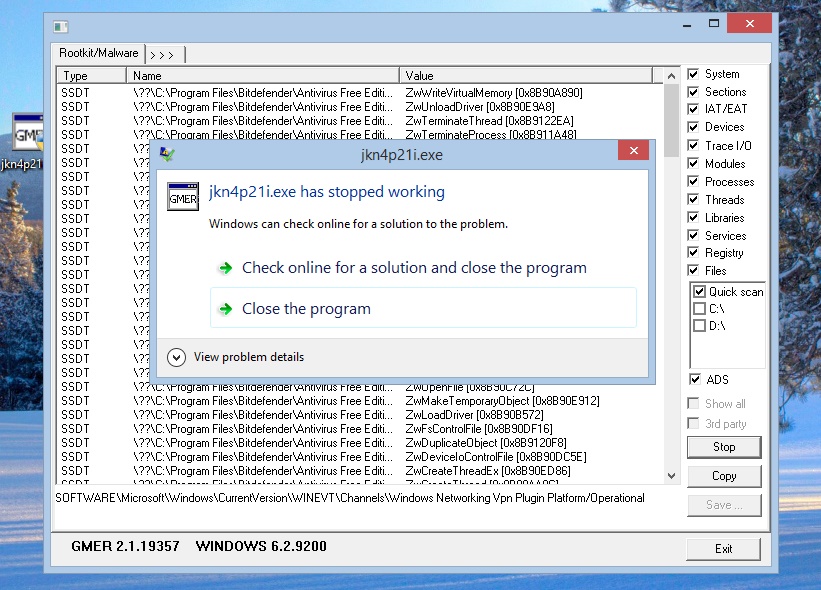Sort by the Name column header
Viewport: 821px width, 590px height.
(263, 76)
